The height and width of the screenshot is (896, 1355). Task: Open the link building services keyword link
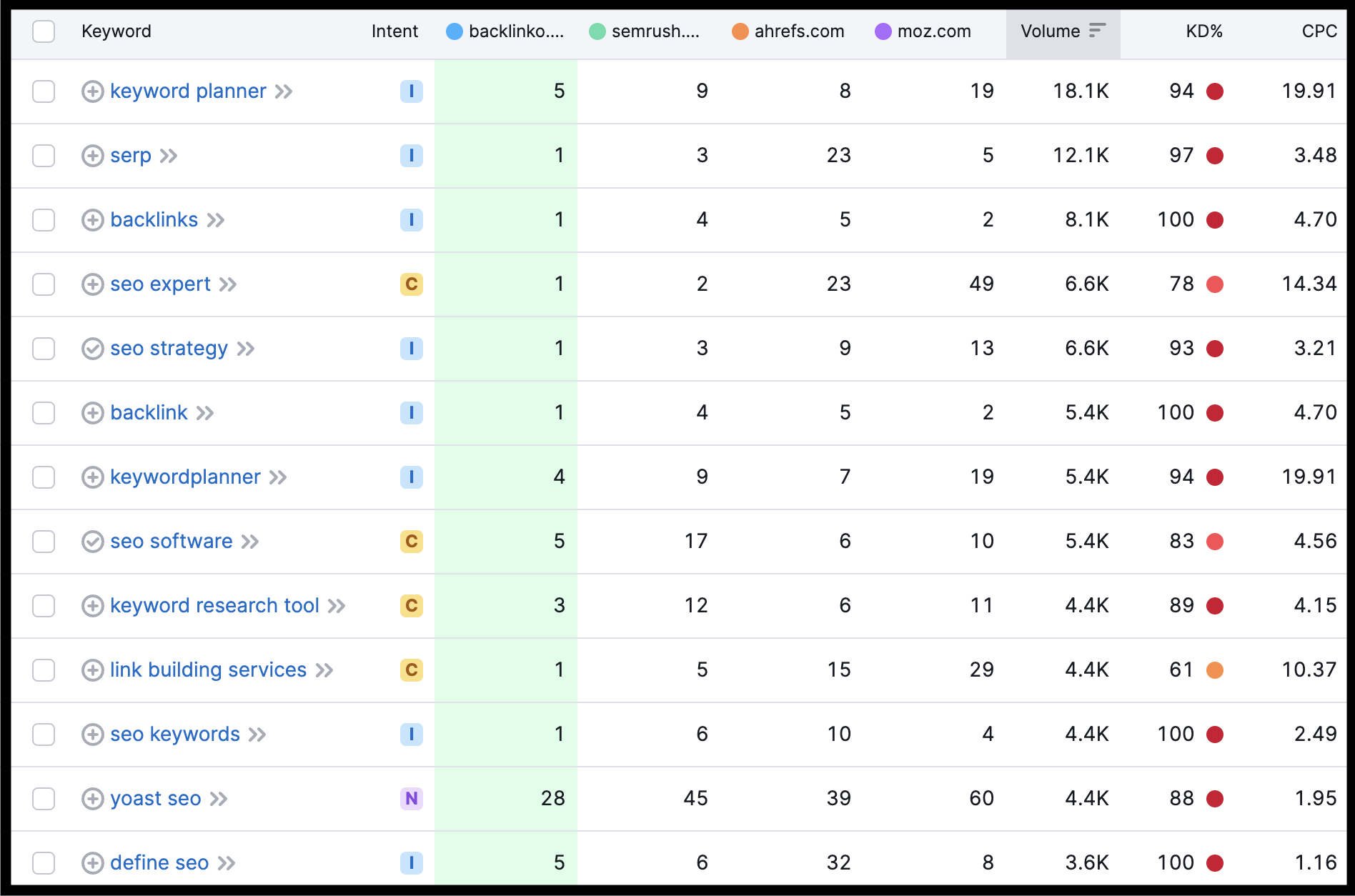pos(208,669)
